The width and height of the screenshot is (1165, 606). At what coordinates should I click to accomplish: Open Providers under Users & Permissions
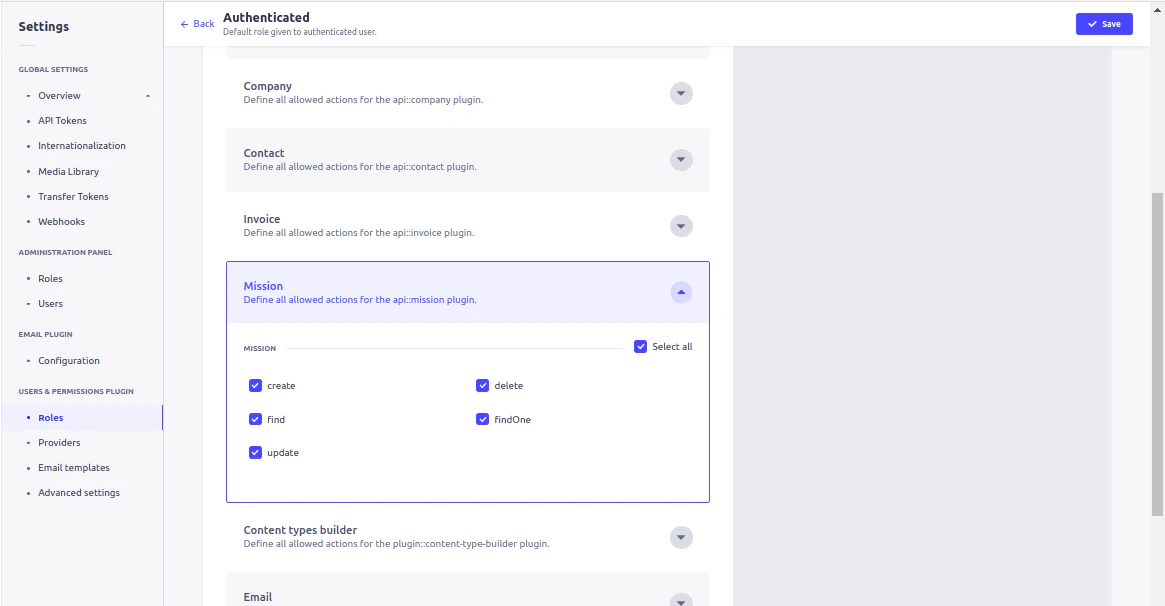[59, 442]
